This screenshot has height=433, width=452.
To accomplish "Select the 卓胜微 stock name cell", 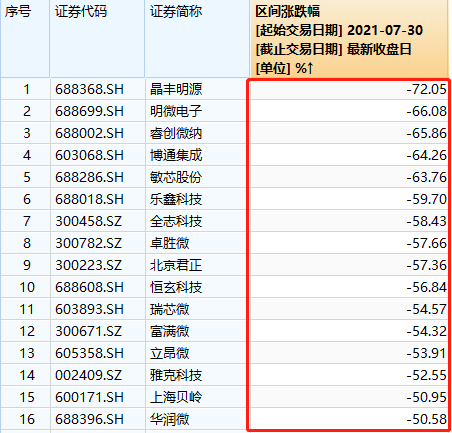I will (x=169, y=243).
